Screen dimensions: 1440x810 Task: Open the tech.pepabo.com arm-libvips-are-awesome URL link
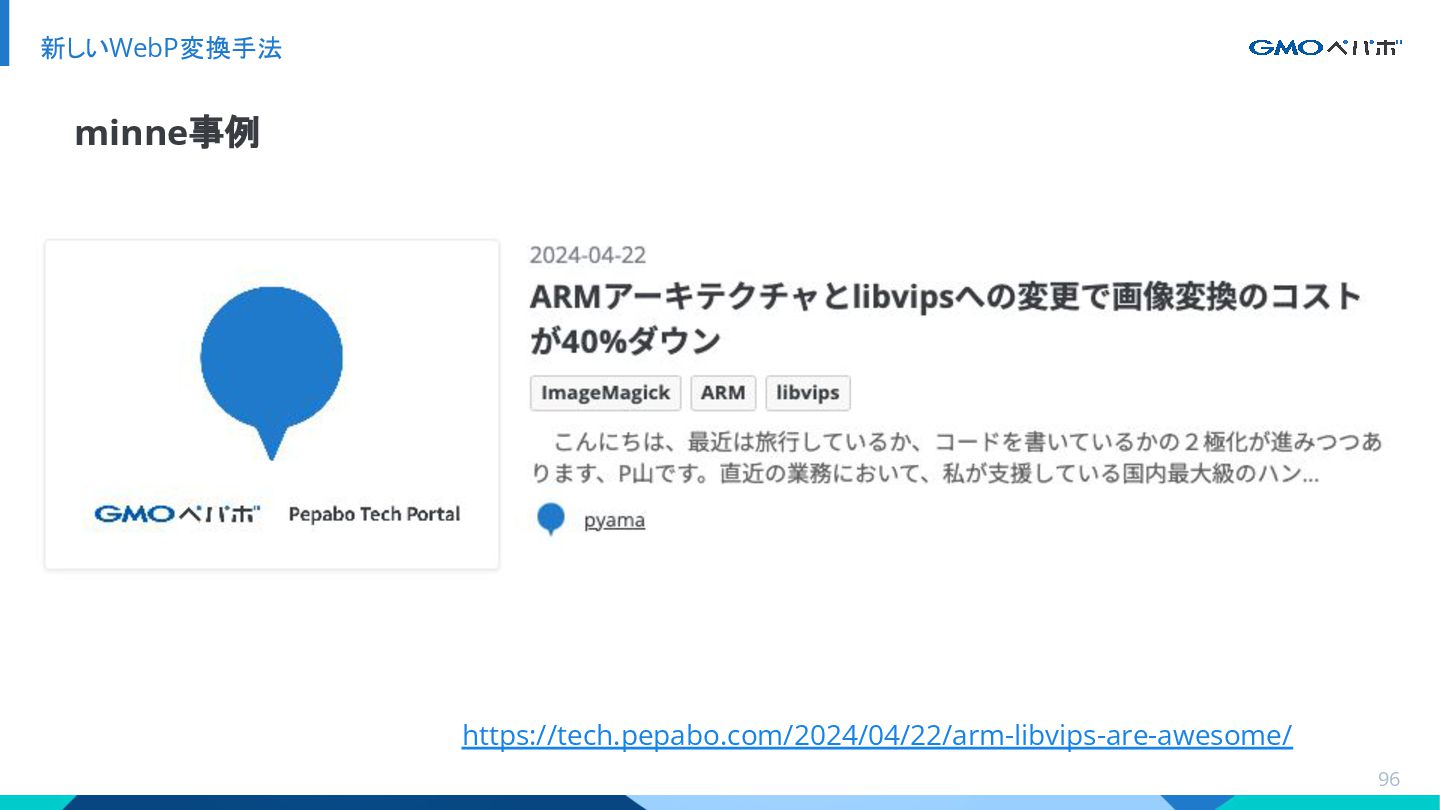[877, 736]
